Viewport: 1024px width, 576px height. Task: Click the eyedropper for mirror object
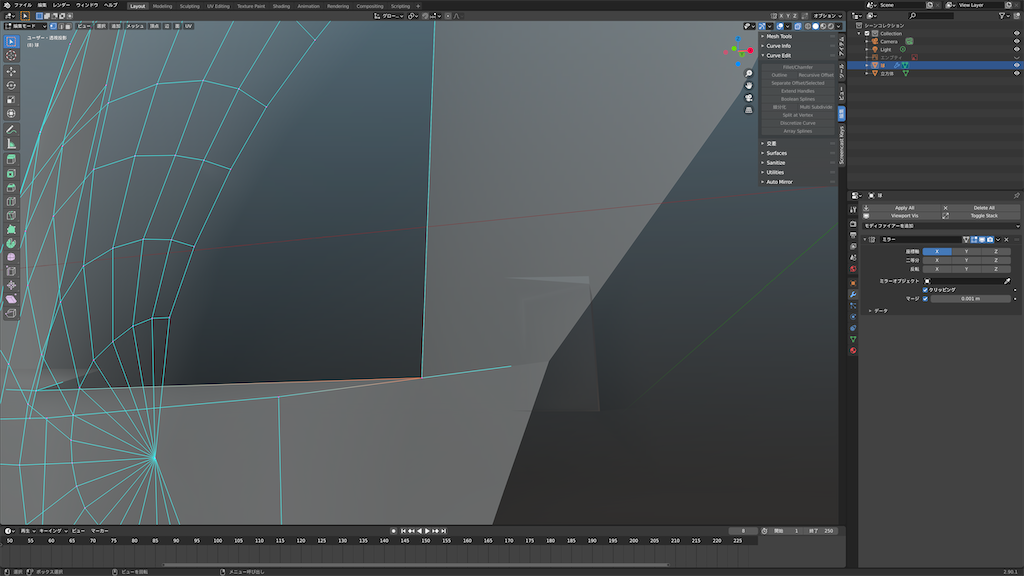(x=1007, y=281)
